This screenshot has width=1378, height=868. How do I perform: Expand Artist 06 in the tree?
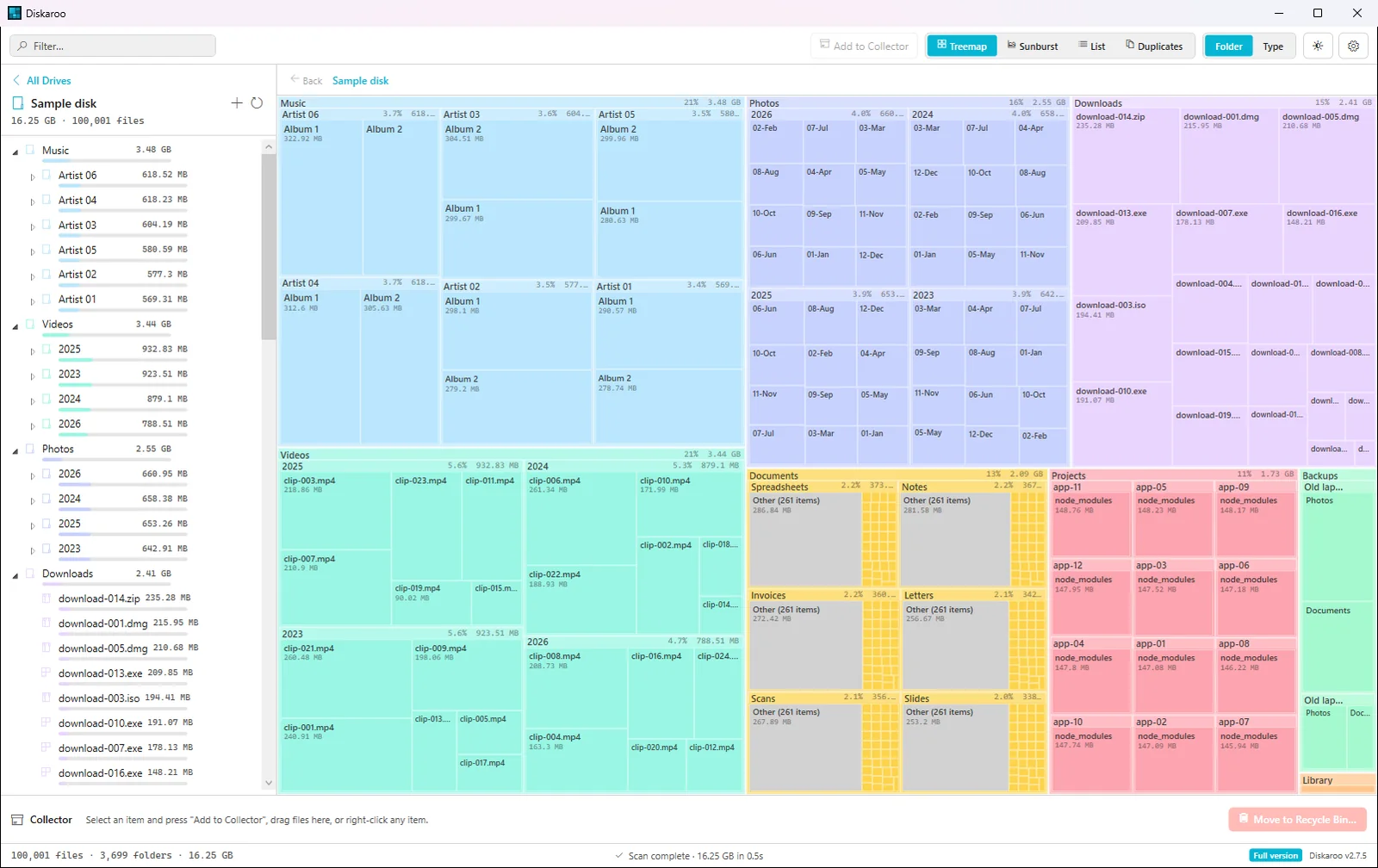pos(33,177)
